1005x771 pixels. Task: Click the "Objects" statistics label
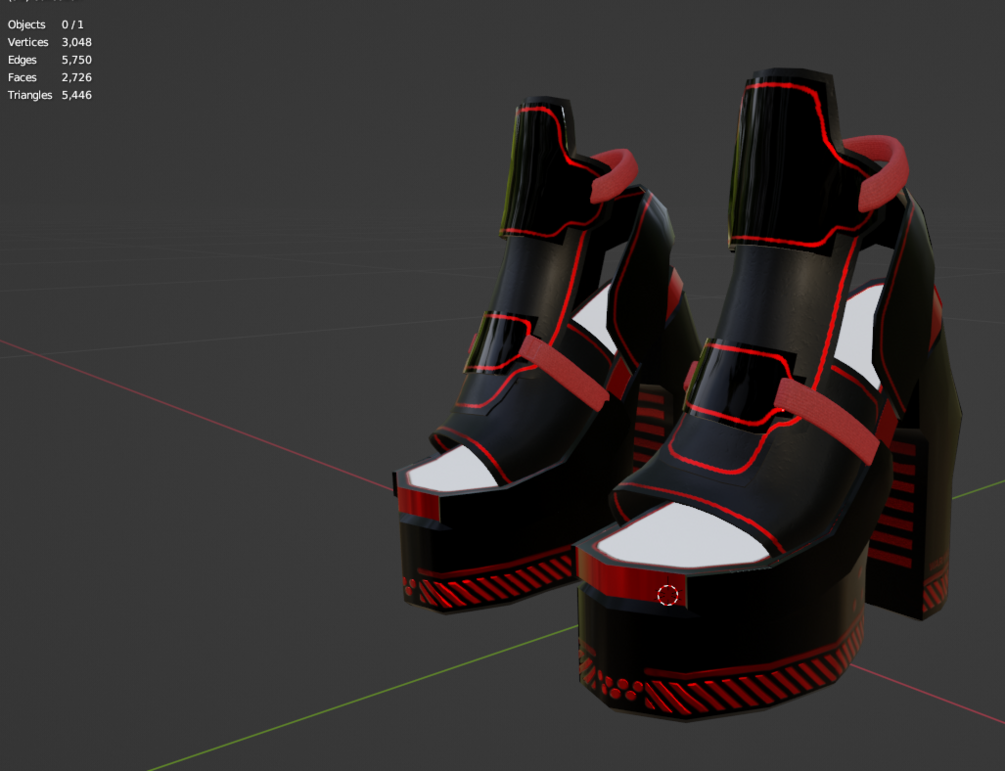pos(26,24)
